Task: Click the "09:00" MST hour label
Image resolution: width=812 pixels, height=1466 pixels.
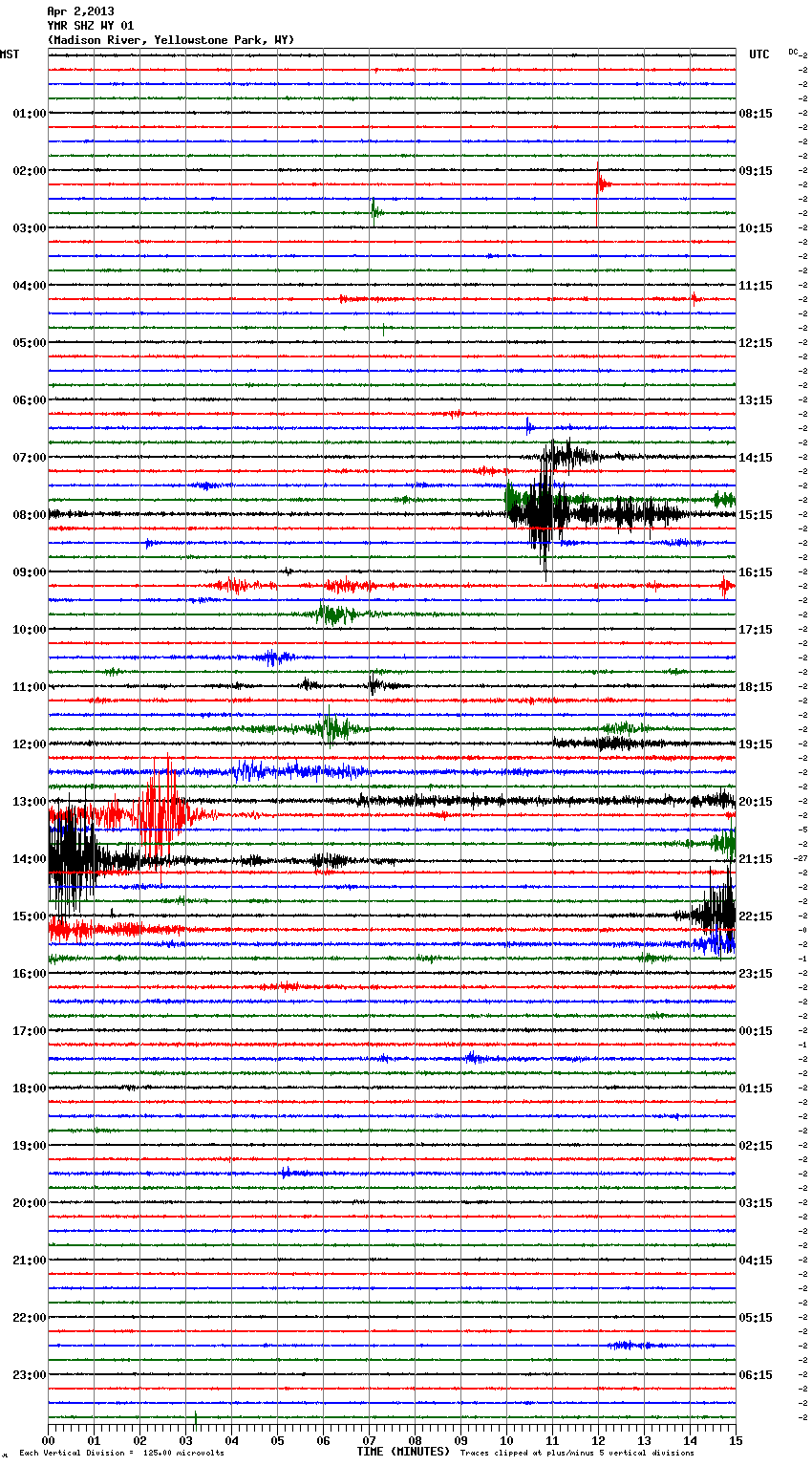Action: [x=30, y=572]
